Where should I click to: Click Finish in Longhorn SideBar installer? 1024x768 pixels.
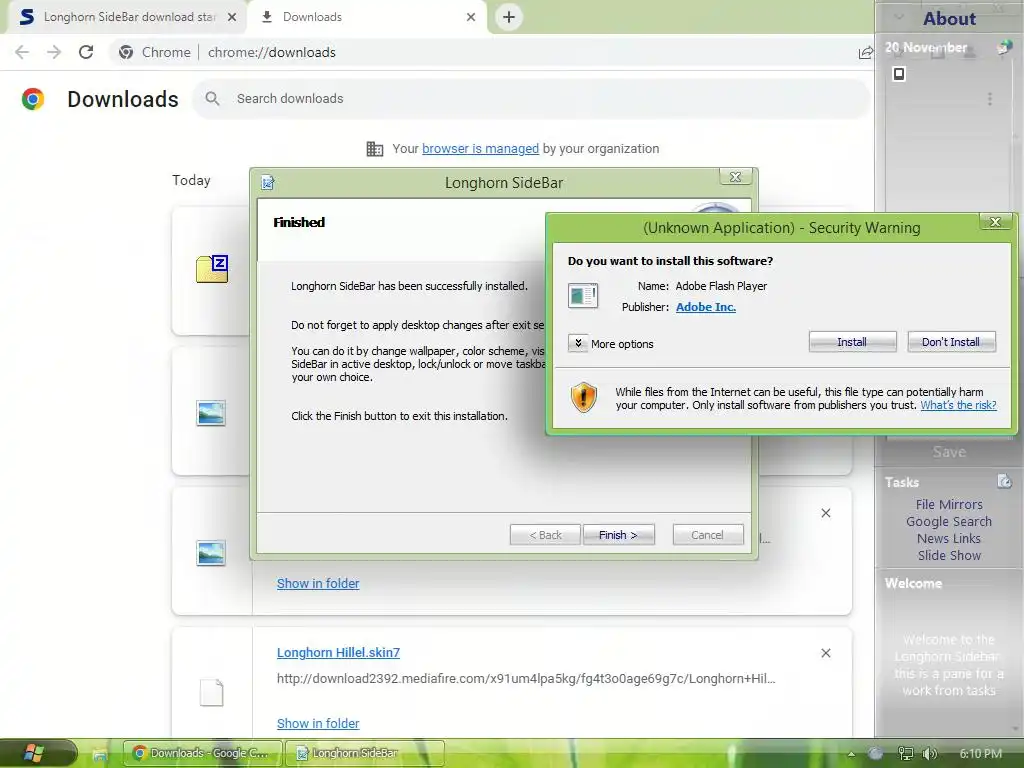(618, 535)
